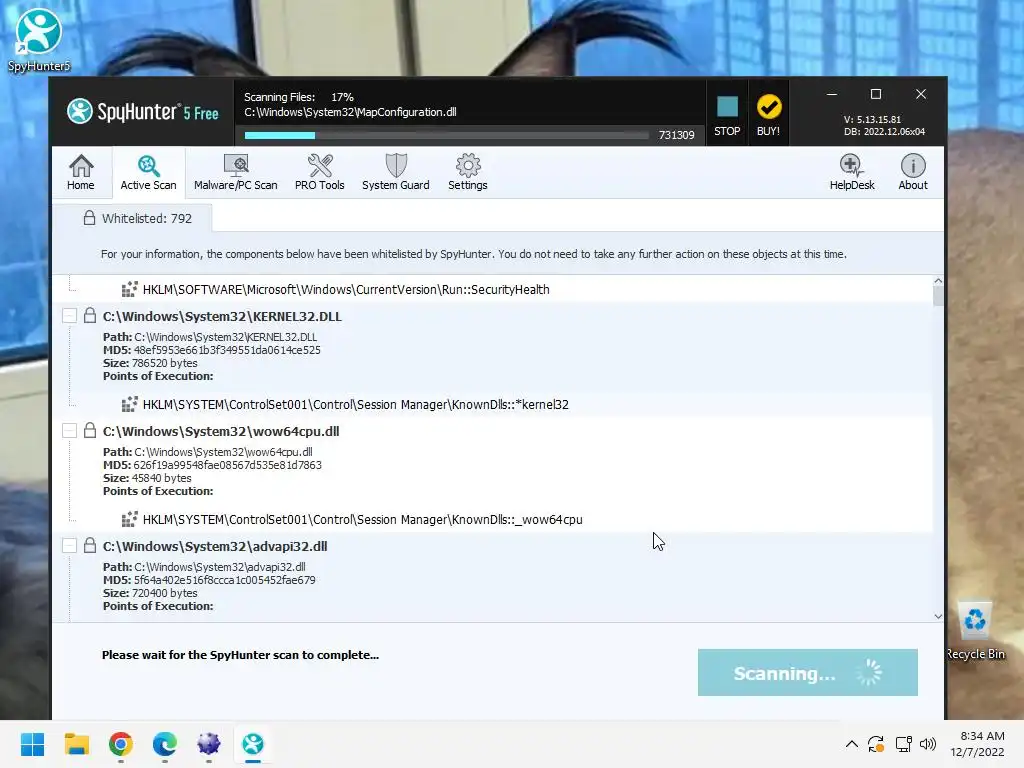This screenshot has height=768, width=1024.
Task: Collapse the wow64cpu.dll entry
Action: pos(69,431)
